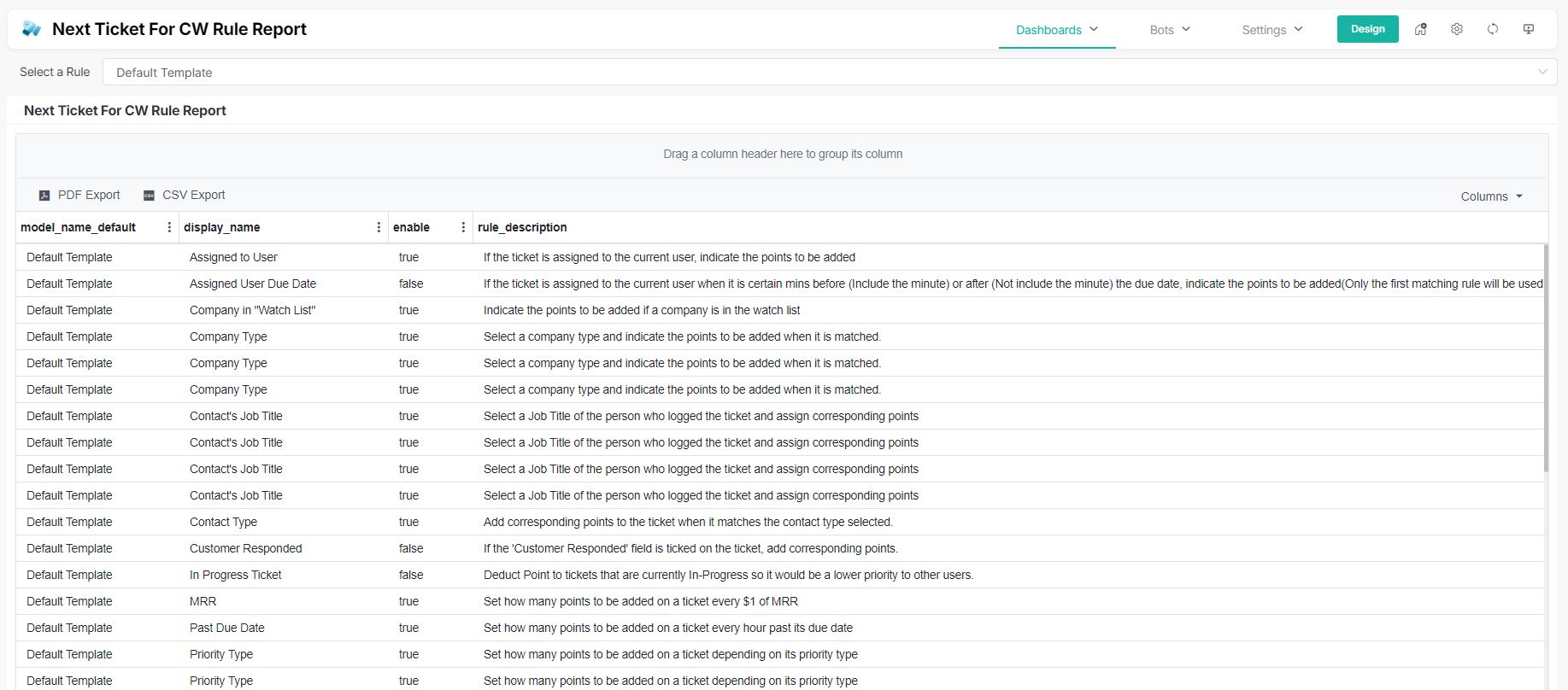Viewport: 1568px width, 690px height.
Task: Click the refresh arrows icon
Action: click(x=1492, y=29)
